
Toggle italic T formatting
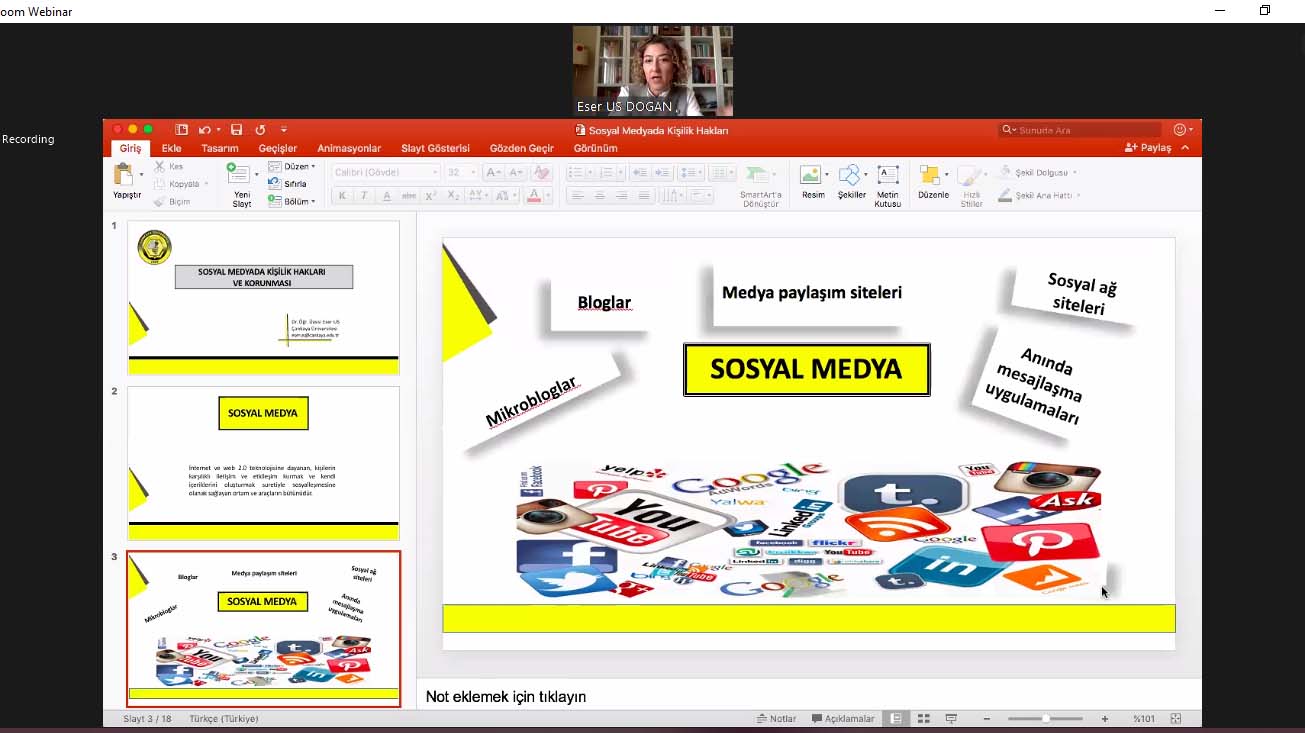pos(364,196)
